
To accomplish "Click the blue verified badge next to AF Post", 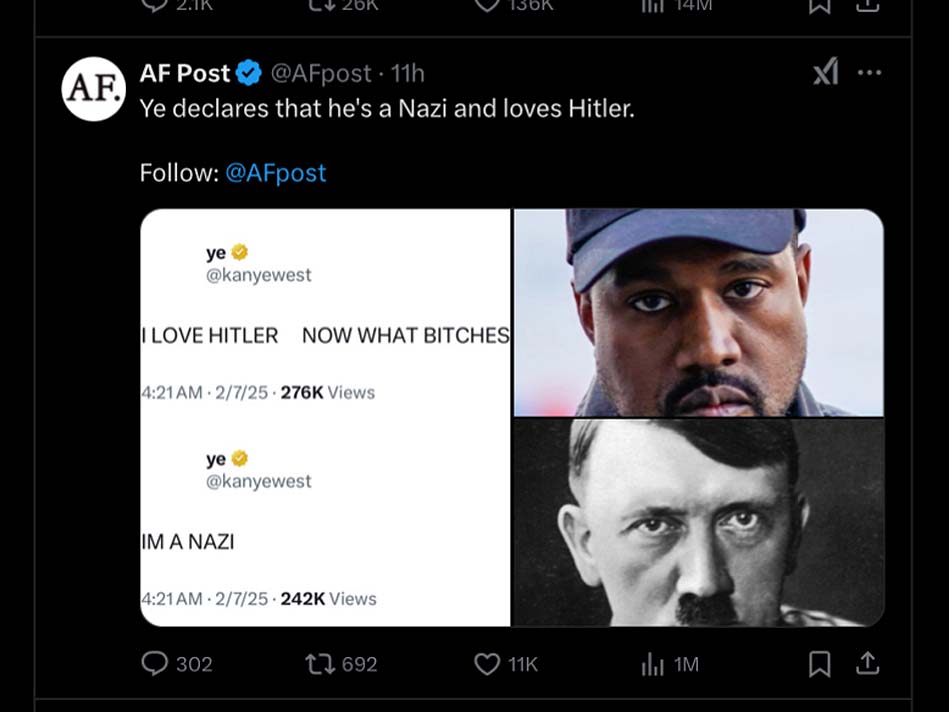I will [x=249, y=73].
